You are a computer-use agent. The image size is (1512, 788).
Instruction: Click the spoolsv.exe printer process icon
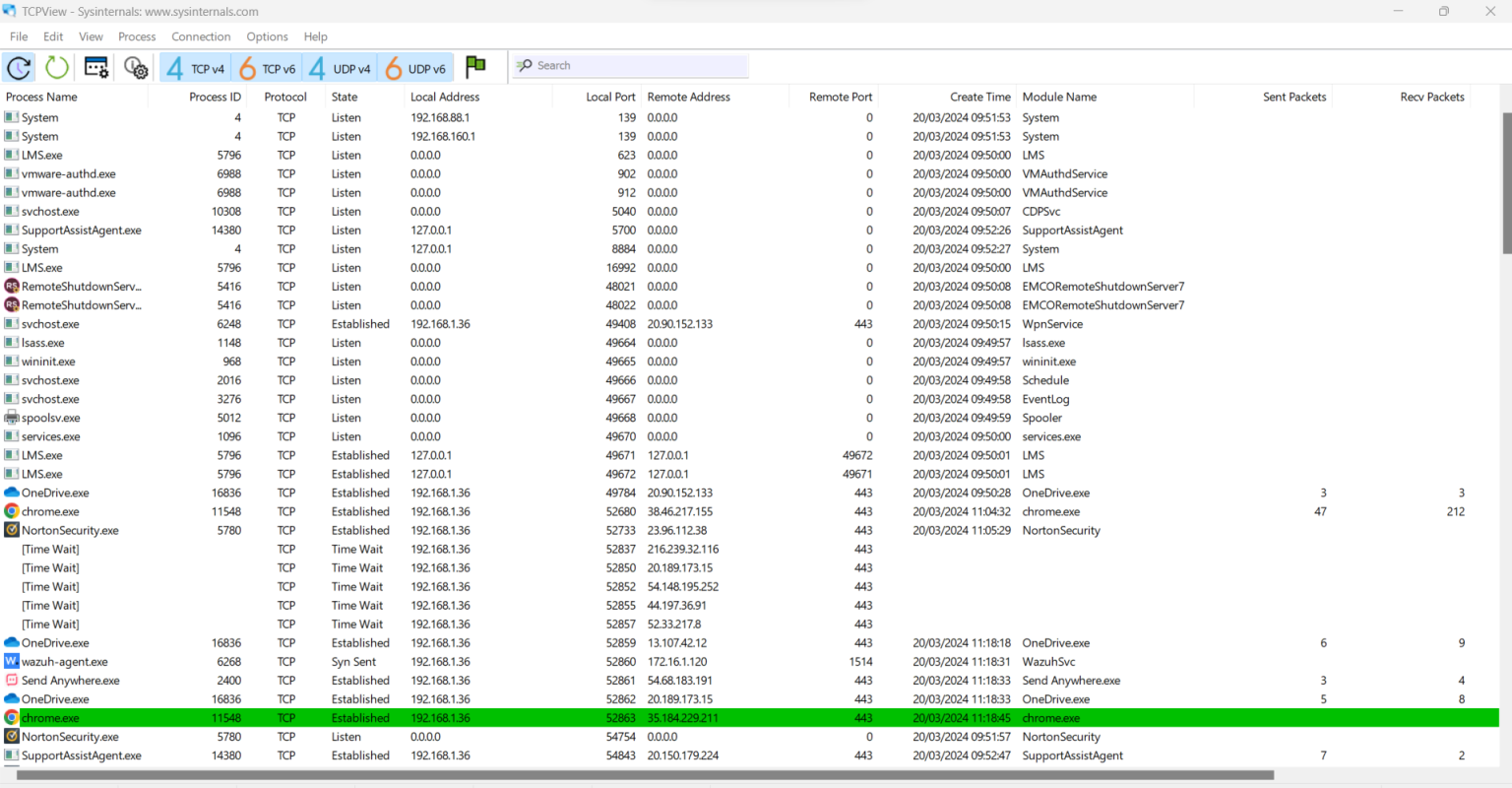click(x=11, y=418)
